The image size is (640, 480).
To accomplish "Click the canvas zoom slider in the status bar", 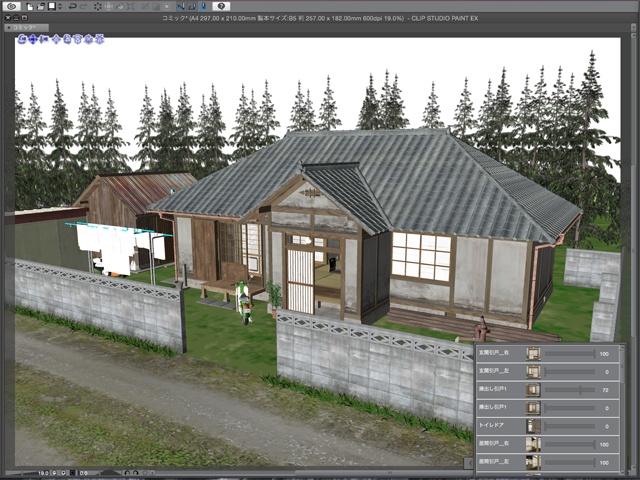I will (20, 473).
